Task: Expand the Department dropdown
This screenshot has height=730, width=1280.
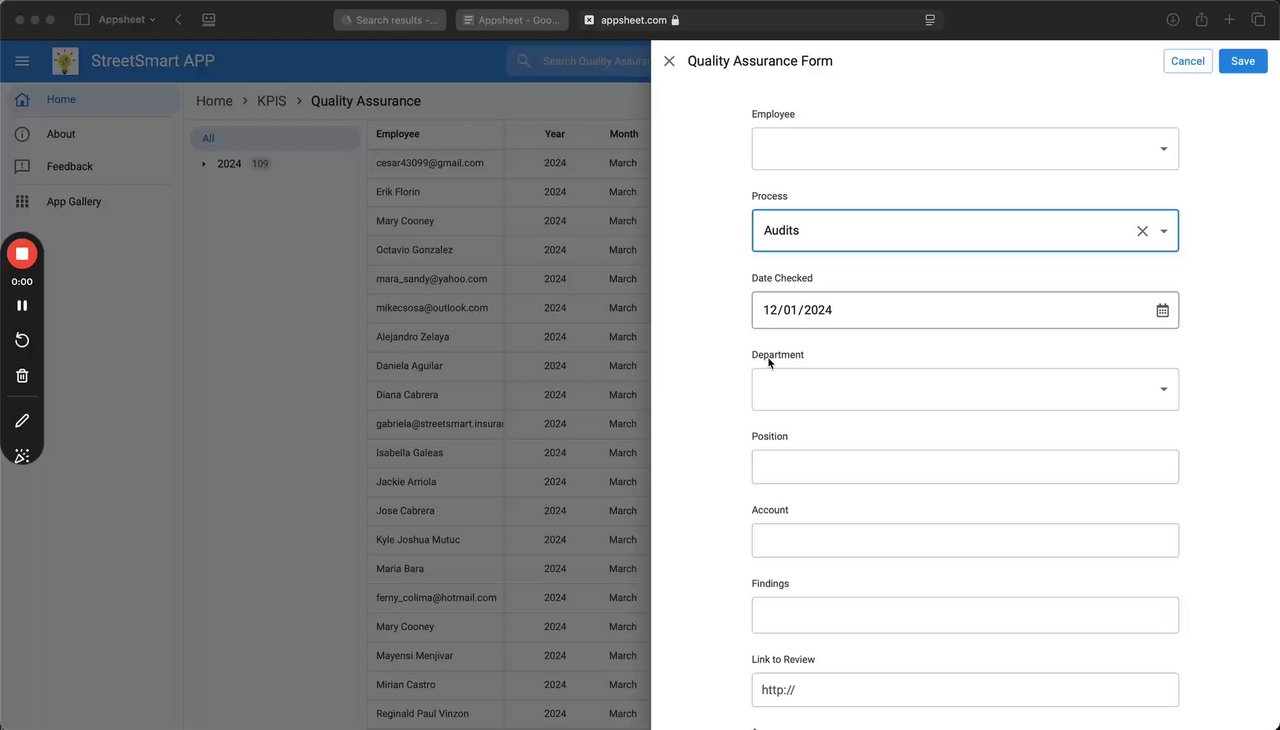Action: (x=1163, y=389)
